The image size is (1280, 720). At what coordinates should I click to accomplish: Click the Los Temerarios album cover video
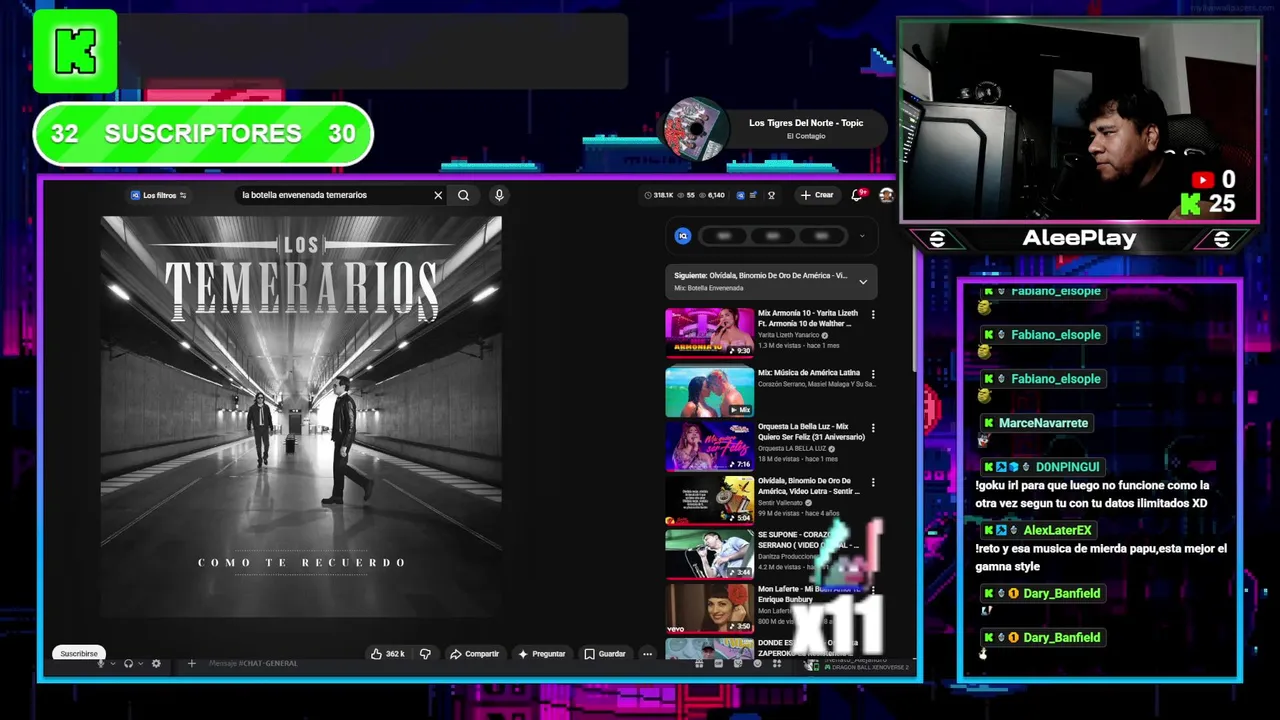tap(301, 415)
